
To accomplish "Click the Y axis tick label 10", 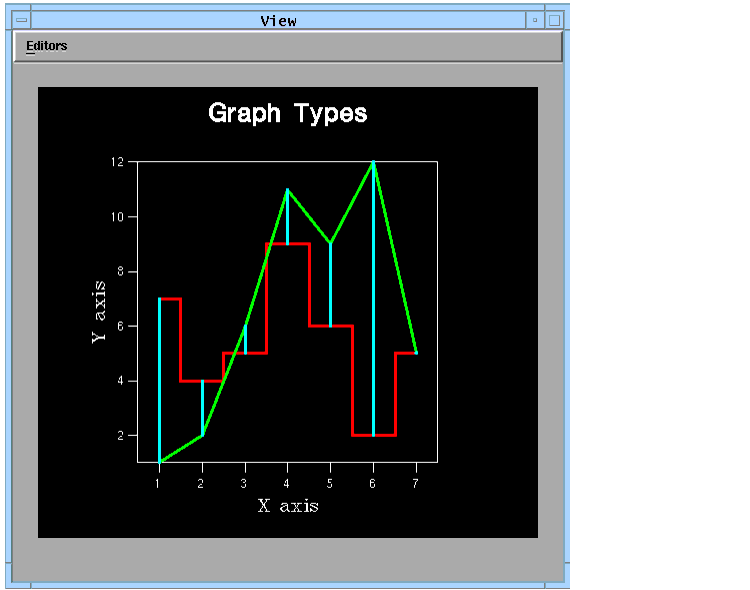I will pyautogui.click(x=117, y=217).
